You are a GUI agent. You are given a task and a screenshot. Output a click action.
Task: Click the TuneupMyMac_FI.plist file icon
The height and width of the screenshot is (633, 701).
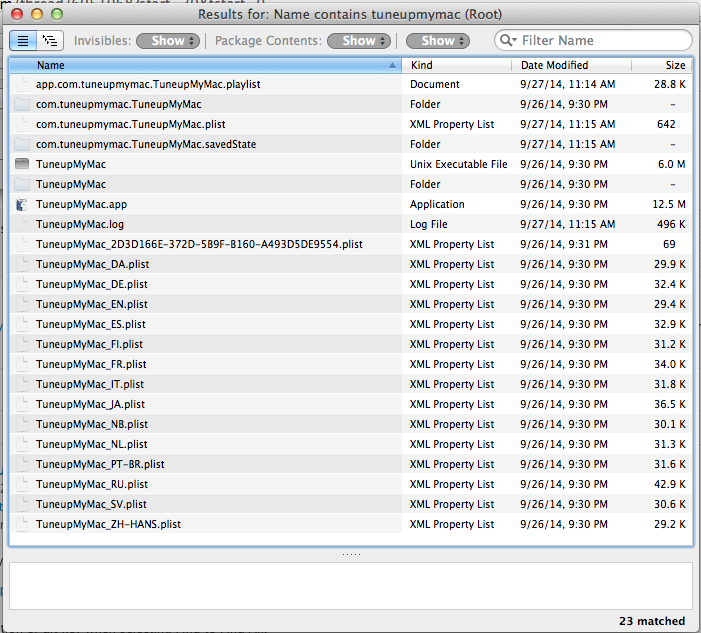(21, 344)
